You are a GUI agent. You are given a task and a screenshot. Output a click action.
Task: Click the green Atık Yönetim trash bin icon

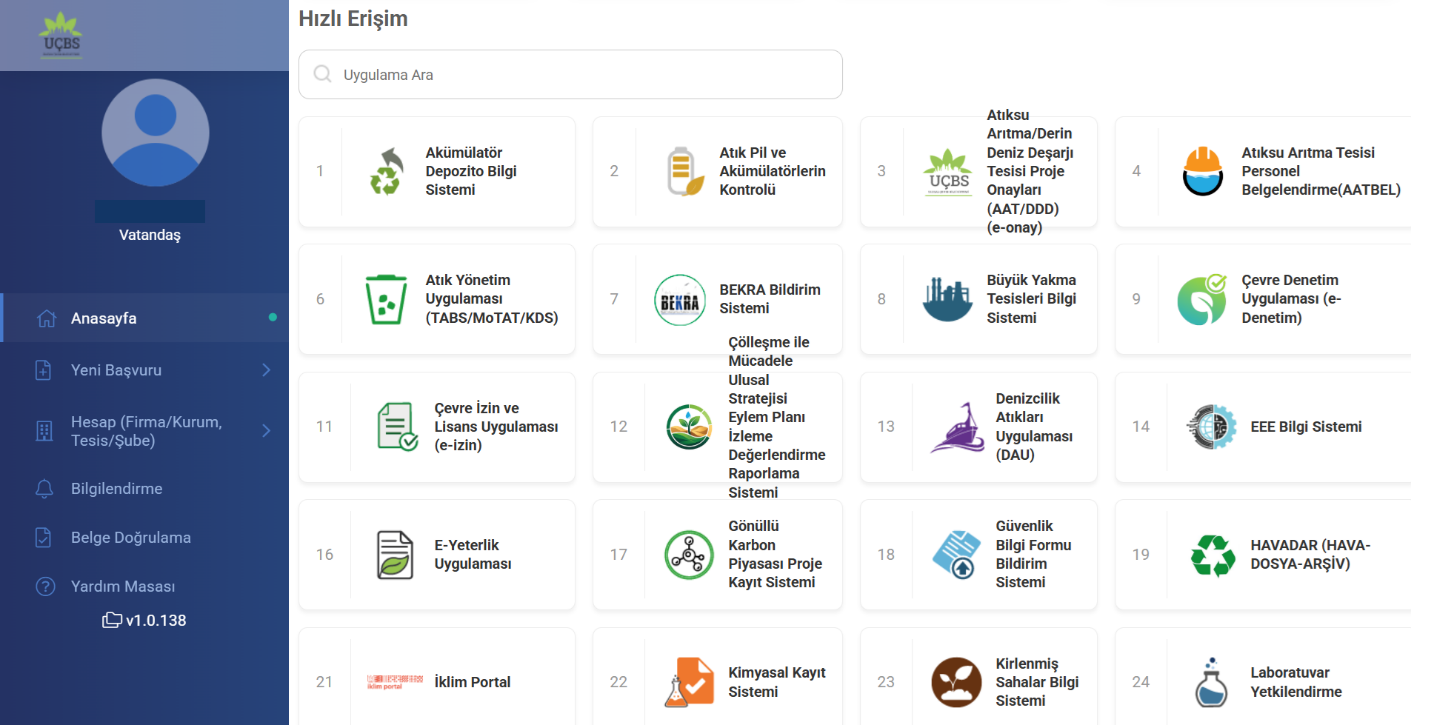point(385,299)
